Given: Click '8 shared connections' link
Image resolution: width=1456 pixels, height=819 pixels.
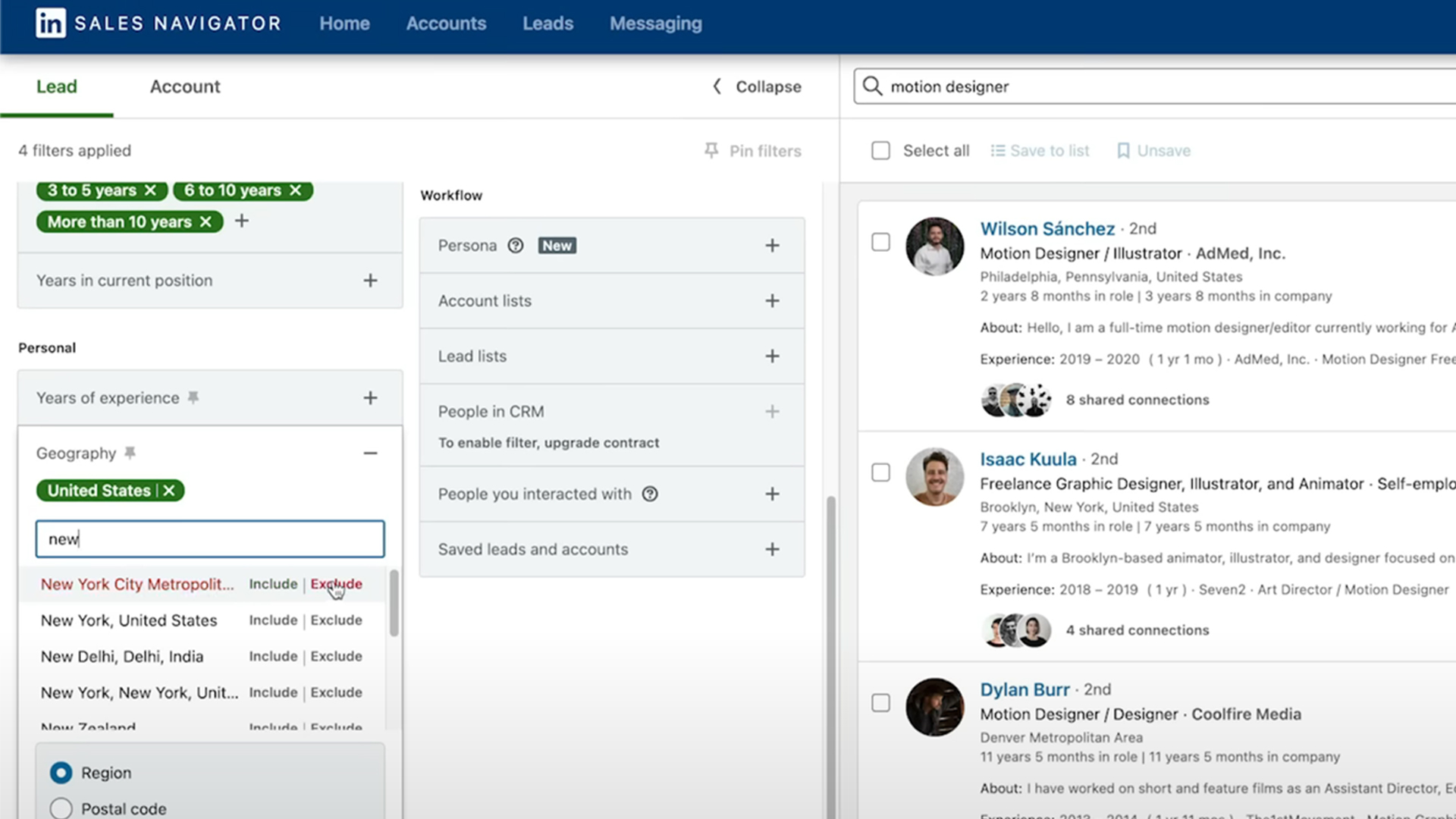Looking at the screenshot, I should pos(1137,400).
